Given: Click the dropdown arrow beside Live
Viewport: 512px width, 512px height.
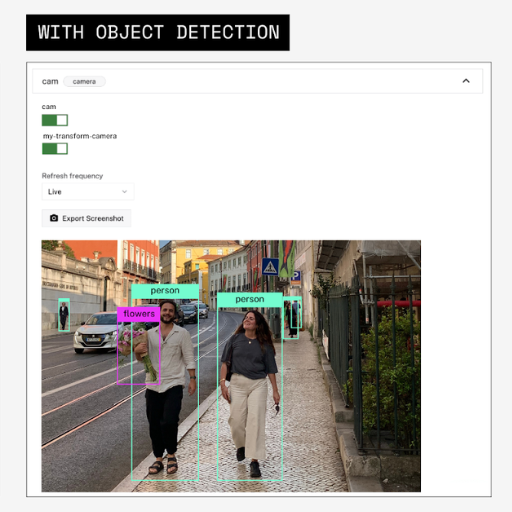Looking at the screenshot, I should point(124,192).
